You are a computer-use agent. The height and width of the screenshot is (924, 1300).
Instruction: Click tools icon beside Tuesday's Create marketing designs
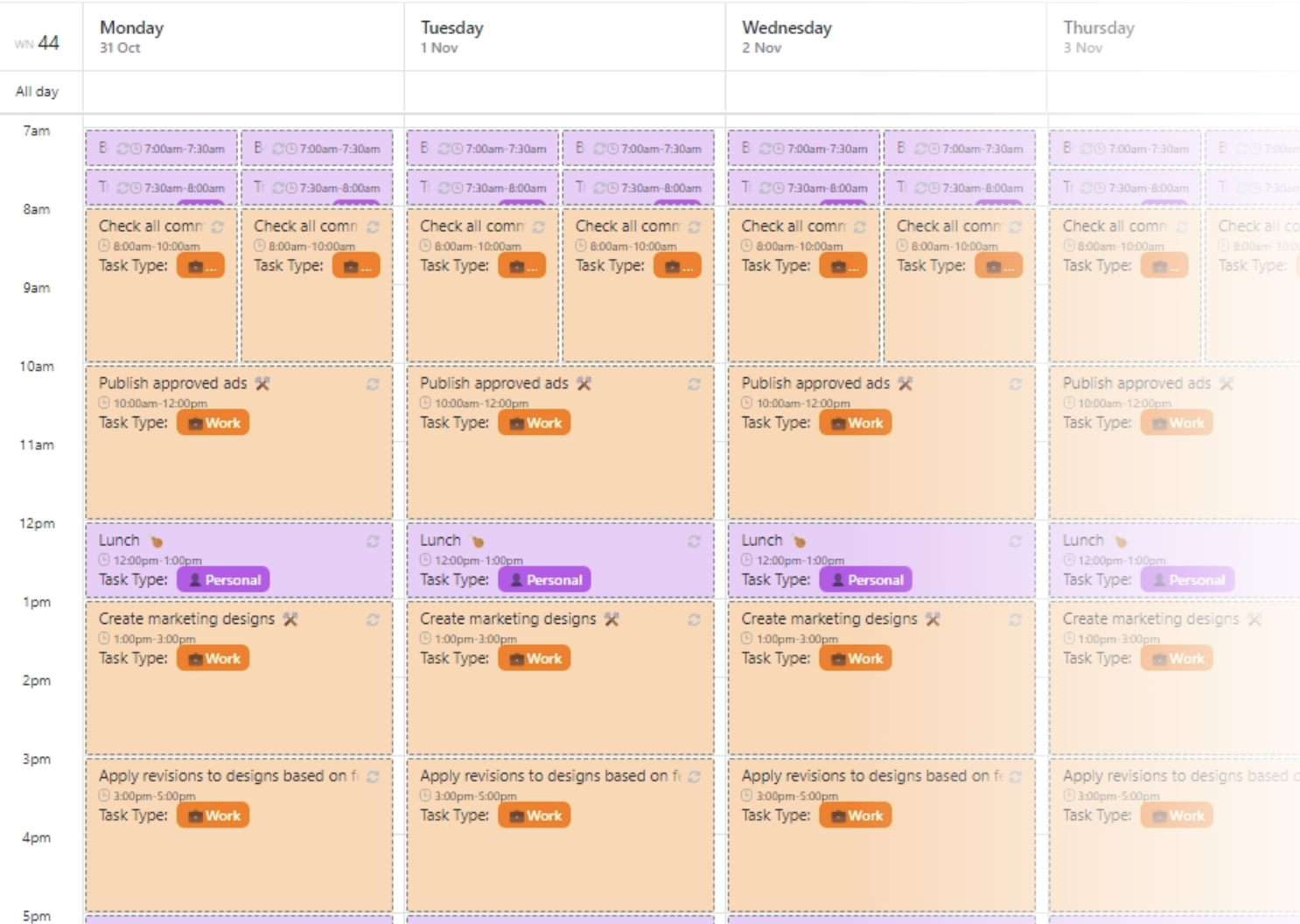(612, 619)
